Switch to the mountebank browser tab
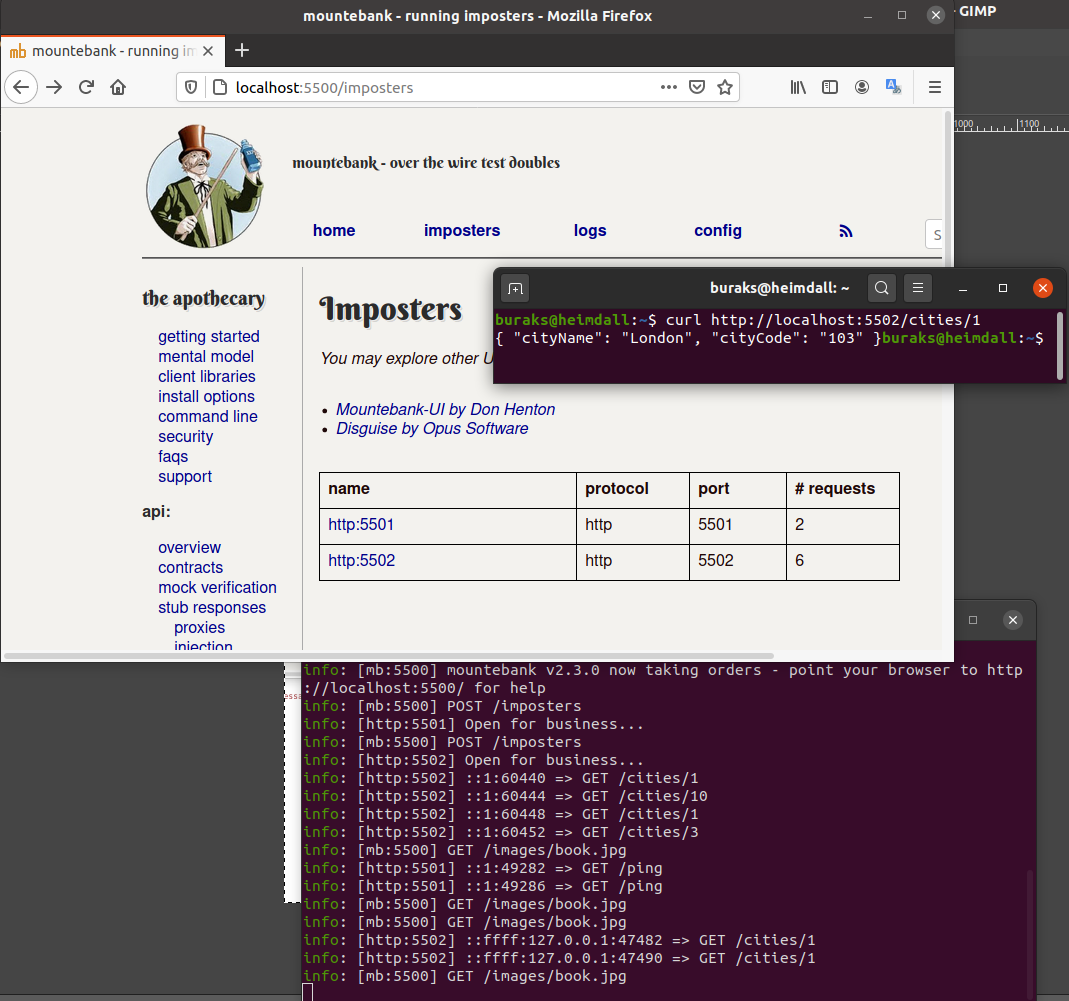Image resolution: width=1069 pixels, height=1001 pixels. tap(110, 51)
